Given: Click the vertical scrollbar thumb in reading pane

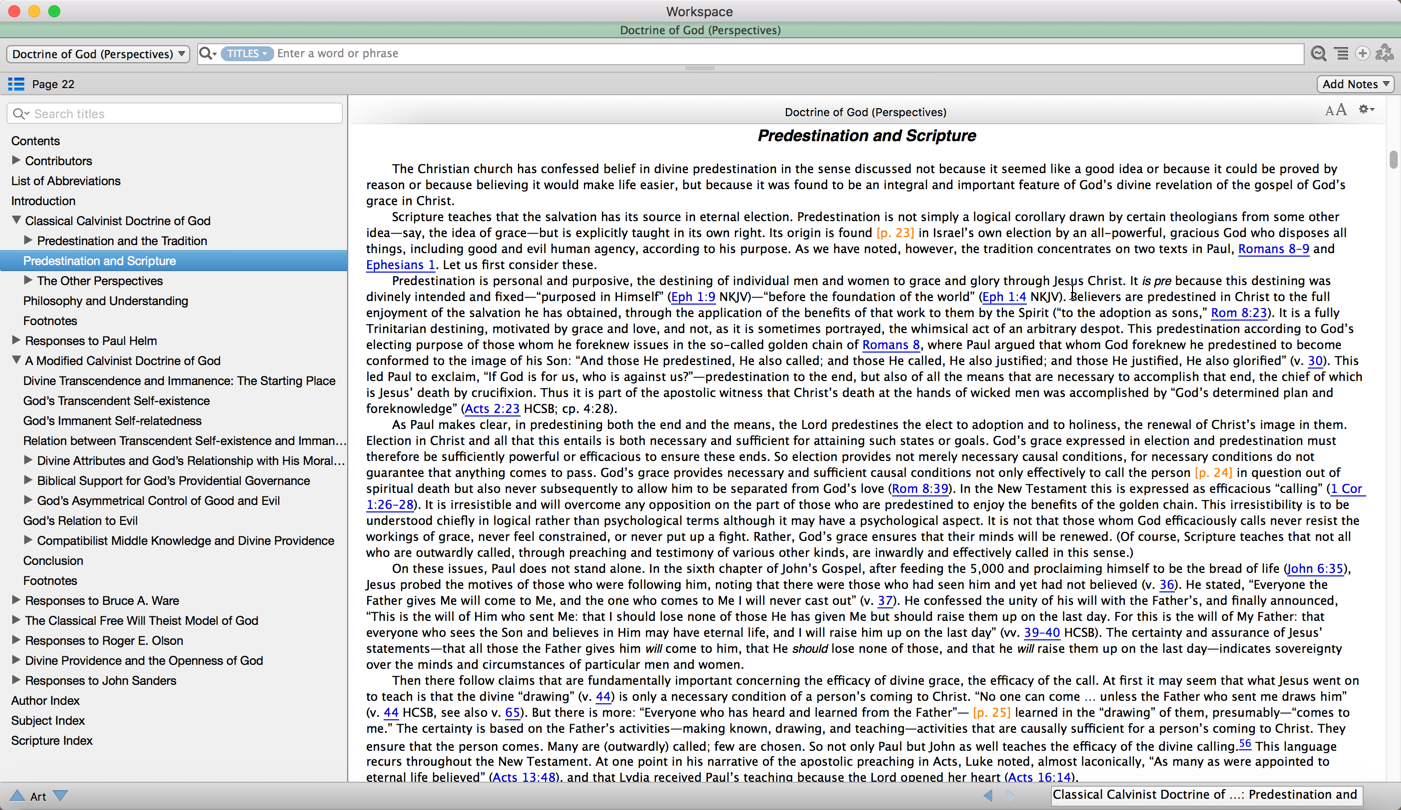Looking at the screenshot, I should [1393, 159].
